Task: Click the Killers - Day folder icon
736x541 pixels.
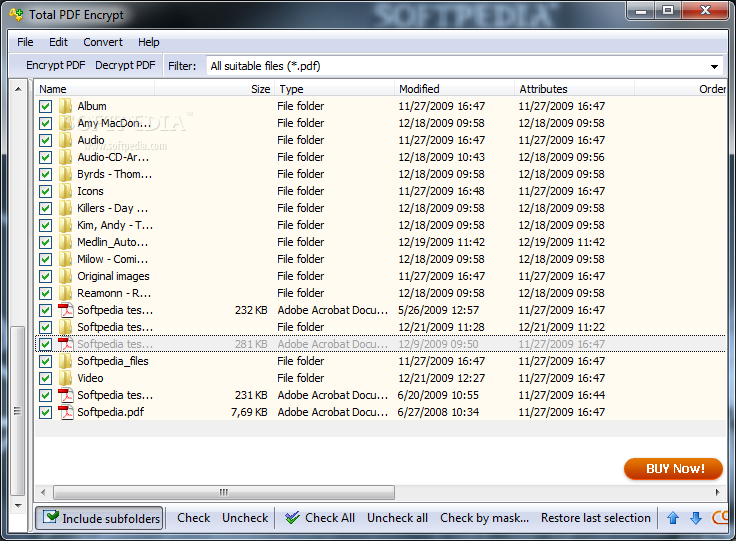Action: coord(66,208)
